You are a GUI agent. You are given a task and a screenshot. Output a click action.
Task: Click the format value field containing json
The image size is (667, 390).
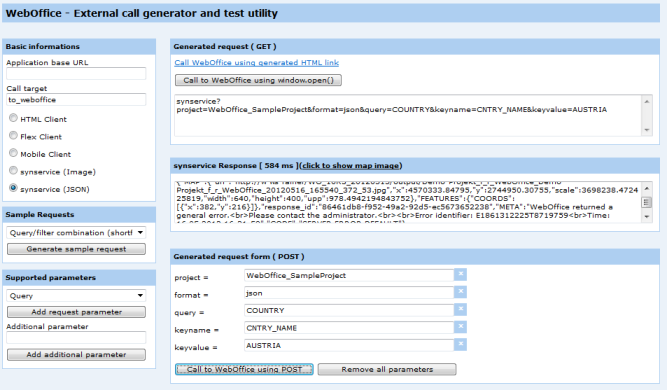[x=349, y=293]
